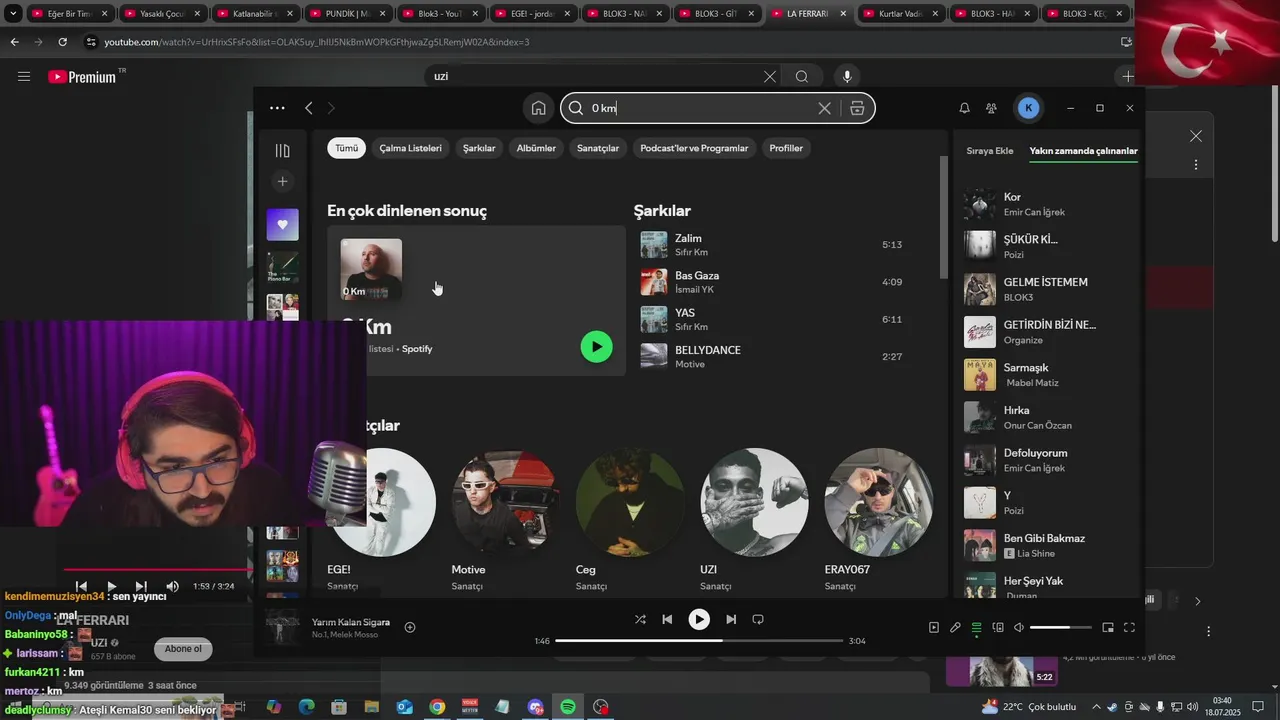The image size is (1280, 720).
Task: Skip to next track in Spotify
Action: tap(731, 619)
